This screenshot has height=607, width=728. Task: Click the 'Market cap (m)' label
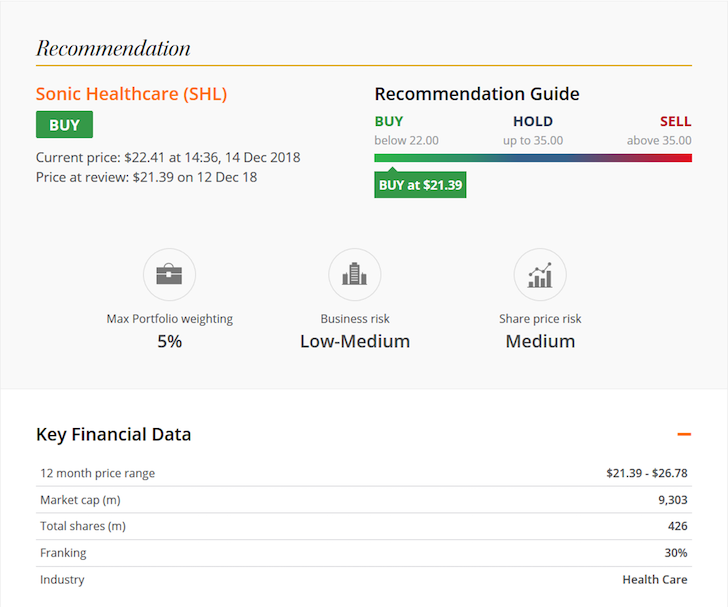(x=80, y=500)
